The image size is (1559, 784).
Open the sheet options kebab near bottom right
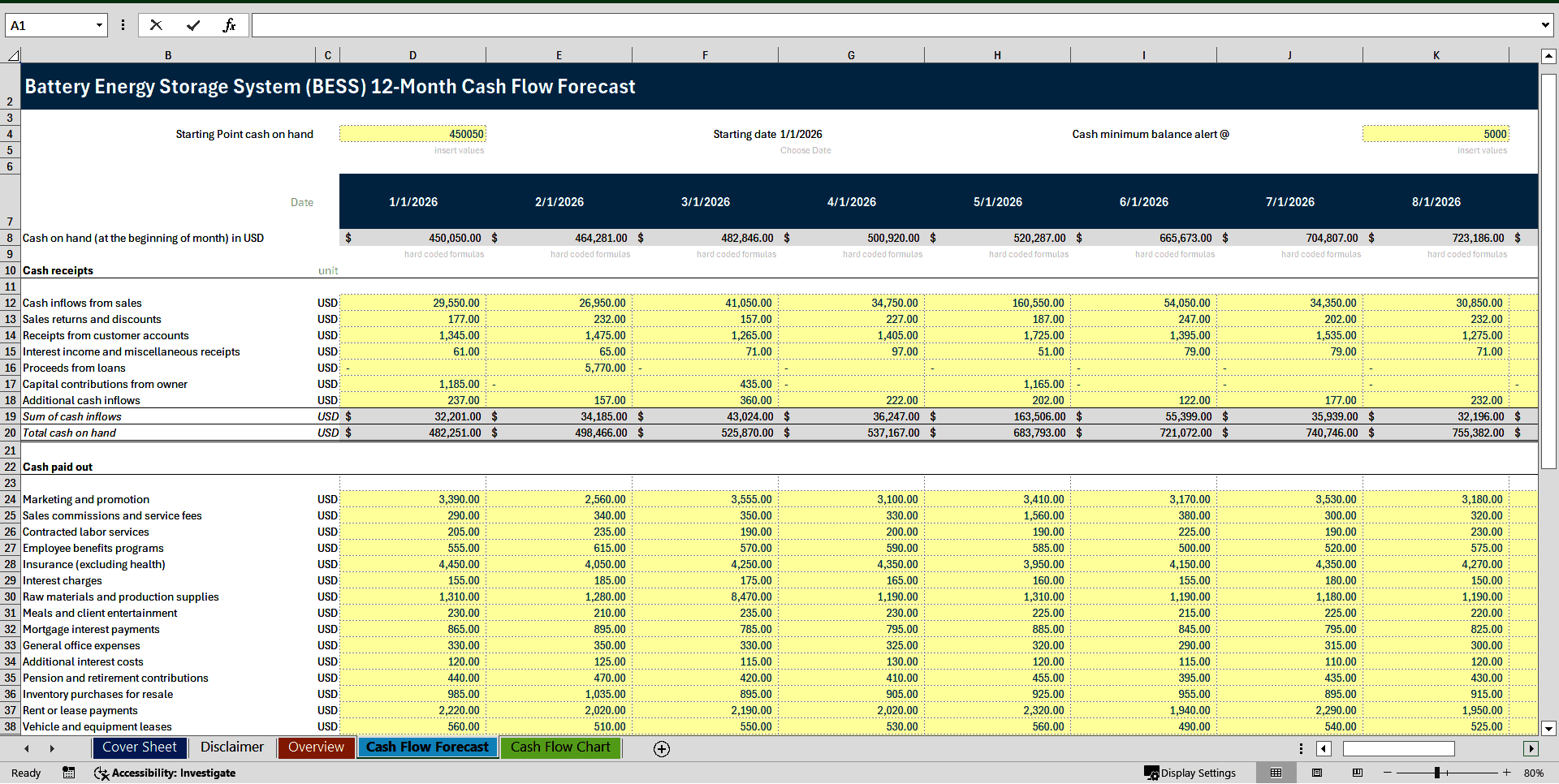(x=1301, y=748)
